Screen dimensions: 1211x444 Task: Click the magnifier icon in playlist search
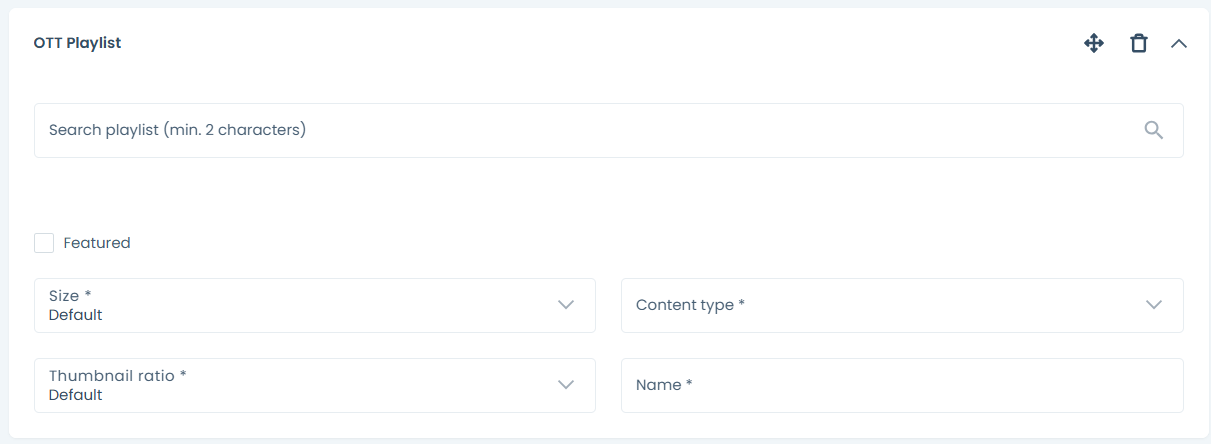click(1154, 130)
